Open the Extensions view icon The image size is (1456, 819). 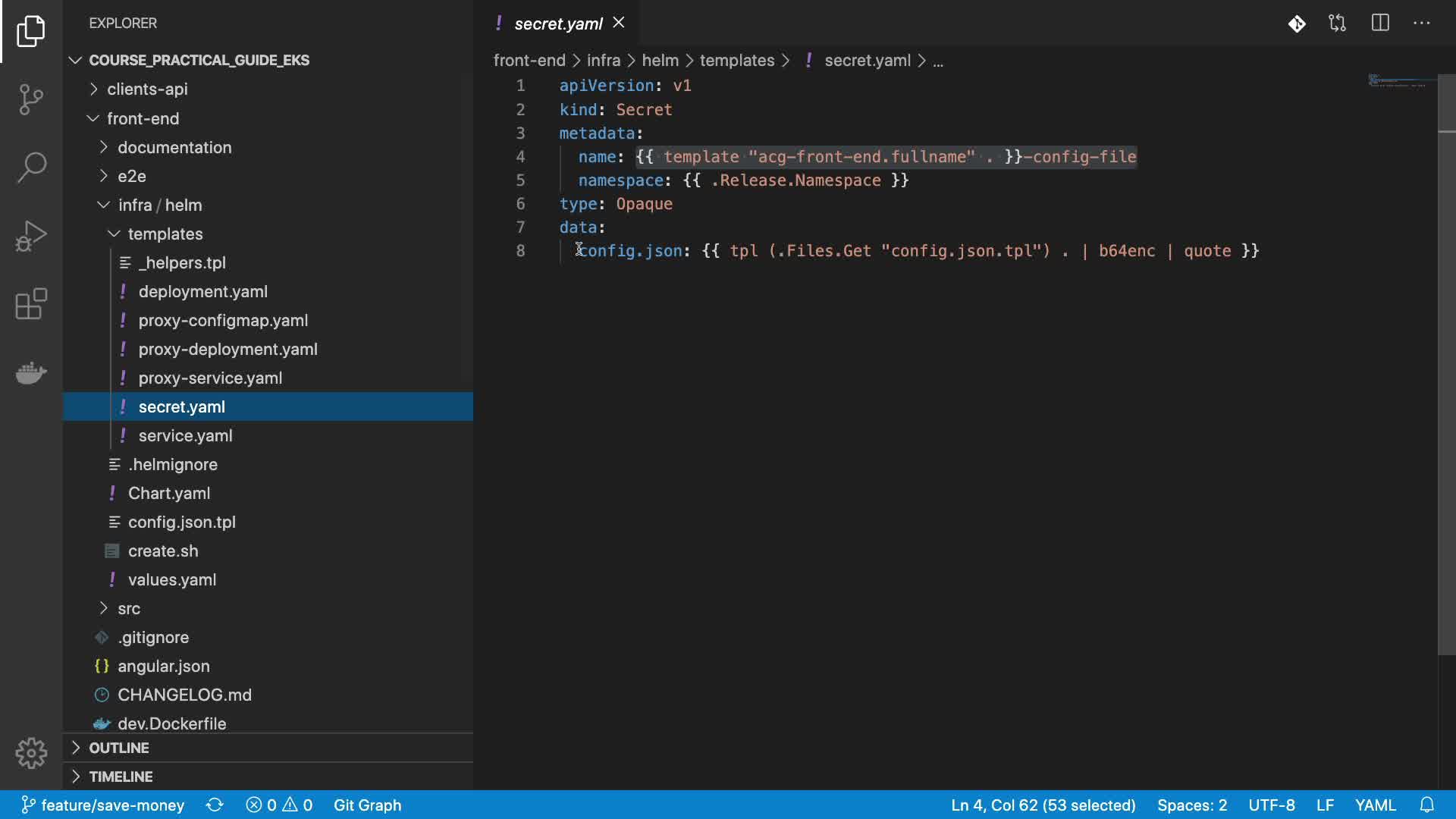[31, 304]
